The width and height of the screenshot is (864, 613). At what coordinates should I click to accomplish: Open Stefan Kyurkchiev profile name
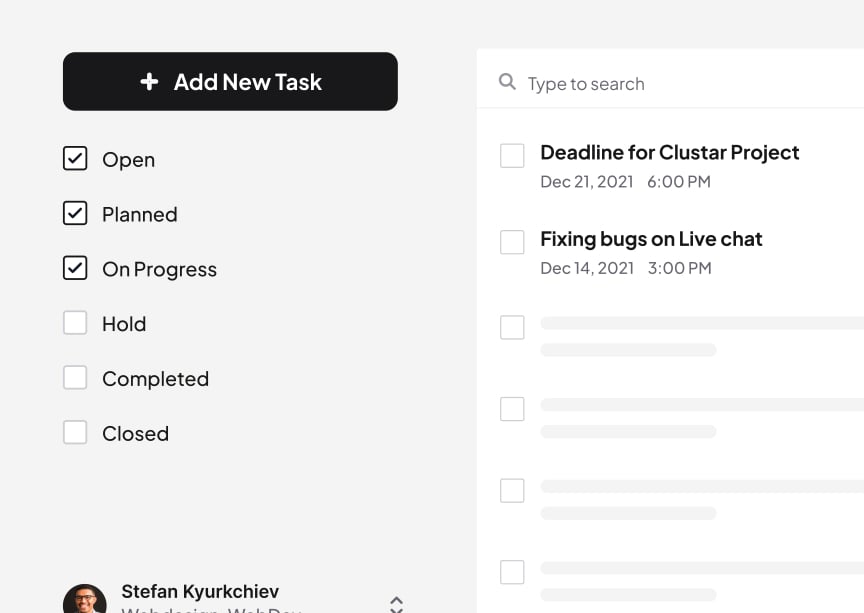click(x=200, y=592)
